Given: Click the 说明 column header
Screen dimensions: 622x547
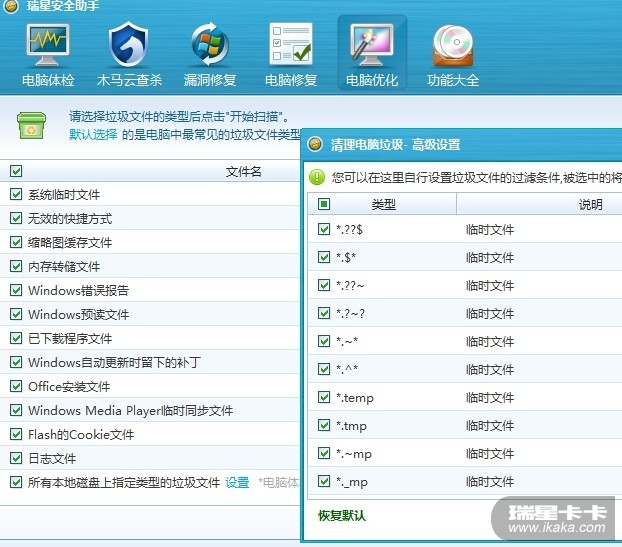Looking at the screenshot, I should coord(590,204).
